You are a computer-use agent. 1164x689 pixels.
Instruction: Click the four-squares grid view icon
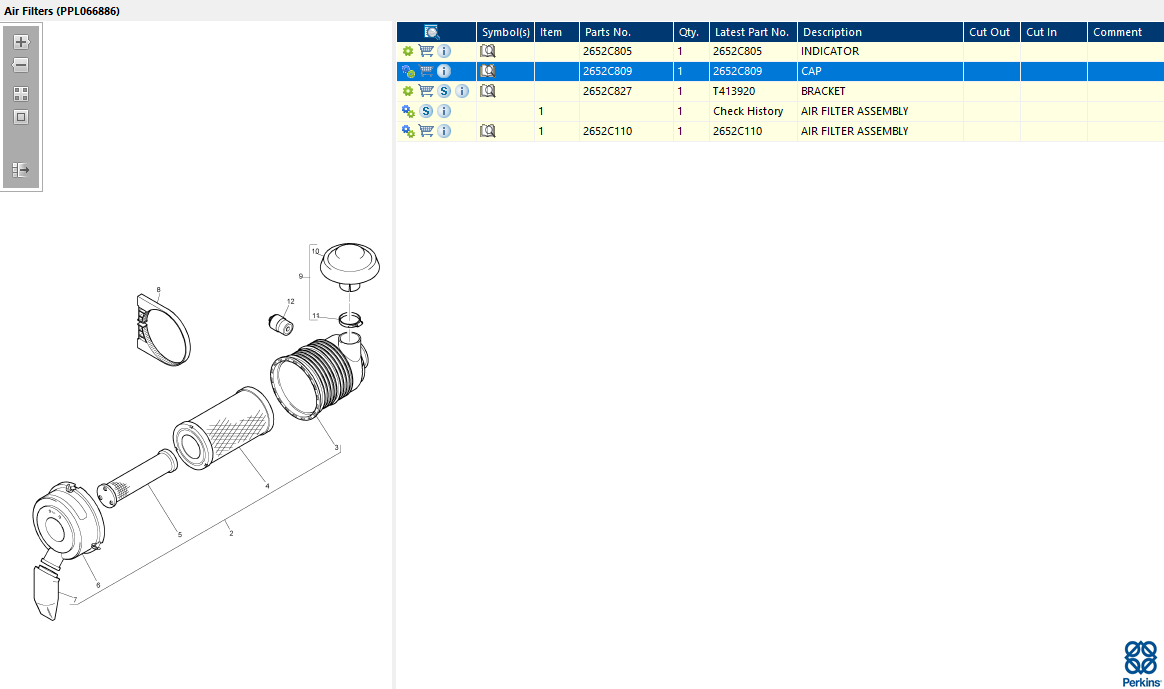pos(20,93)
